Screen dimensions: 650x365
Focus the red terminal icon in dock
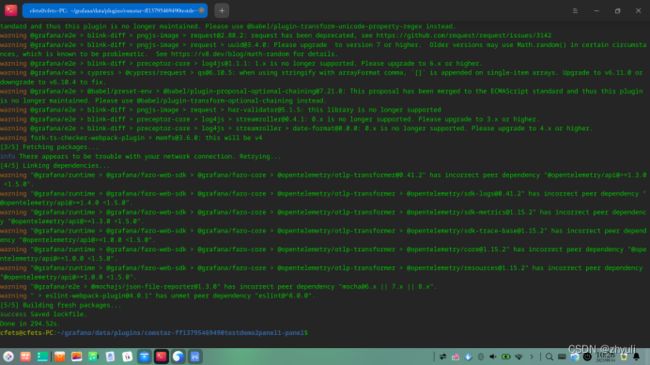[161, 356]
